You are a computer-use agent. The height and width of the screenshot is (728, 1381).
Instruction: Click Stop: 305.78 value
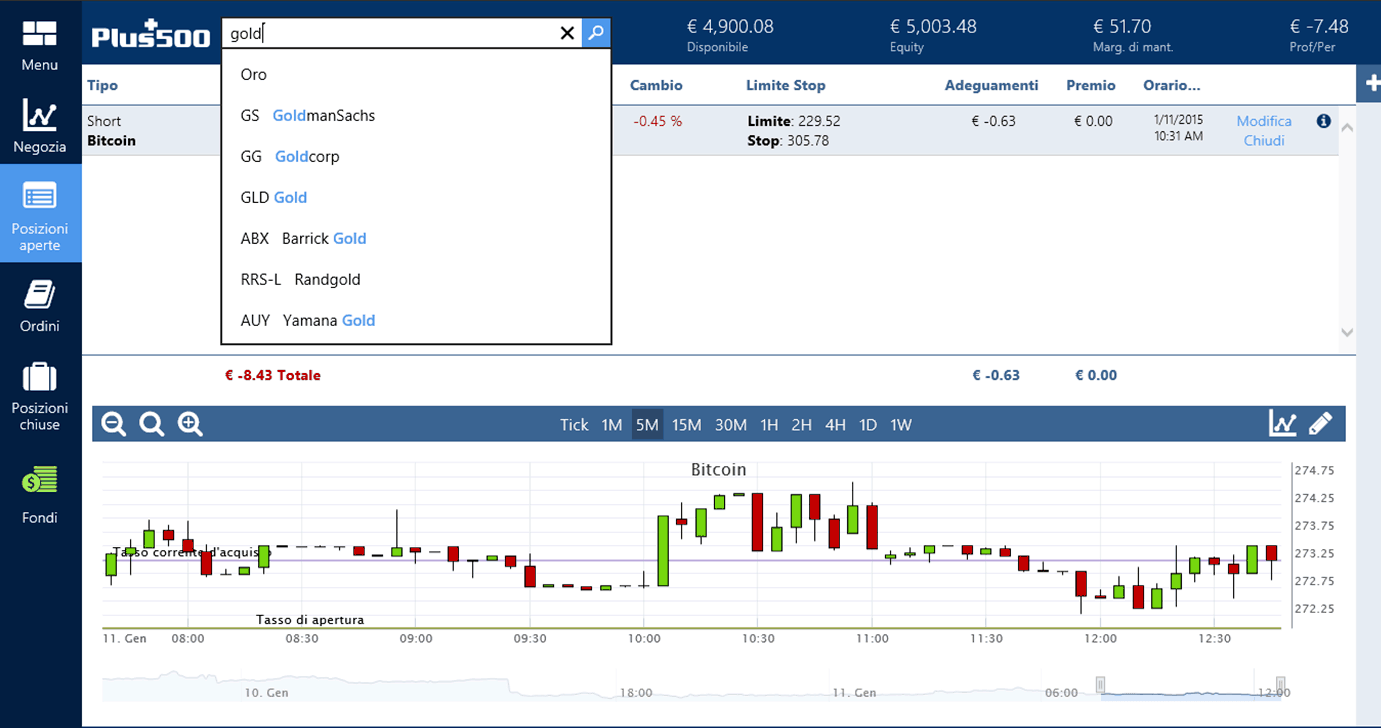(788, 141)
